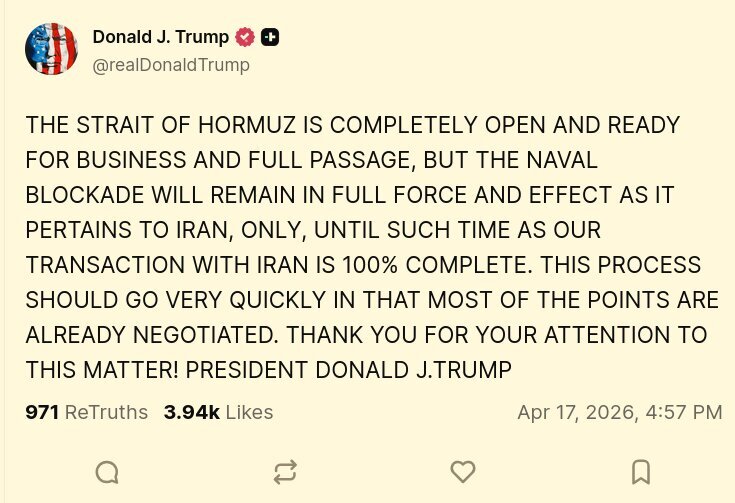Viewport: 735px width, 503px height.
Task: Click the Apr 17, 2026 timestamp
Action: pyautogui.click(x=619, y=412)
